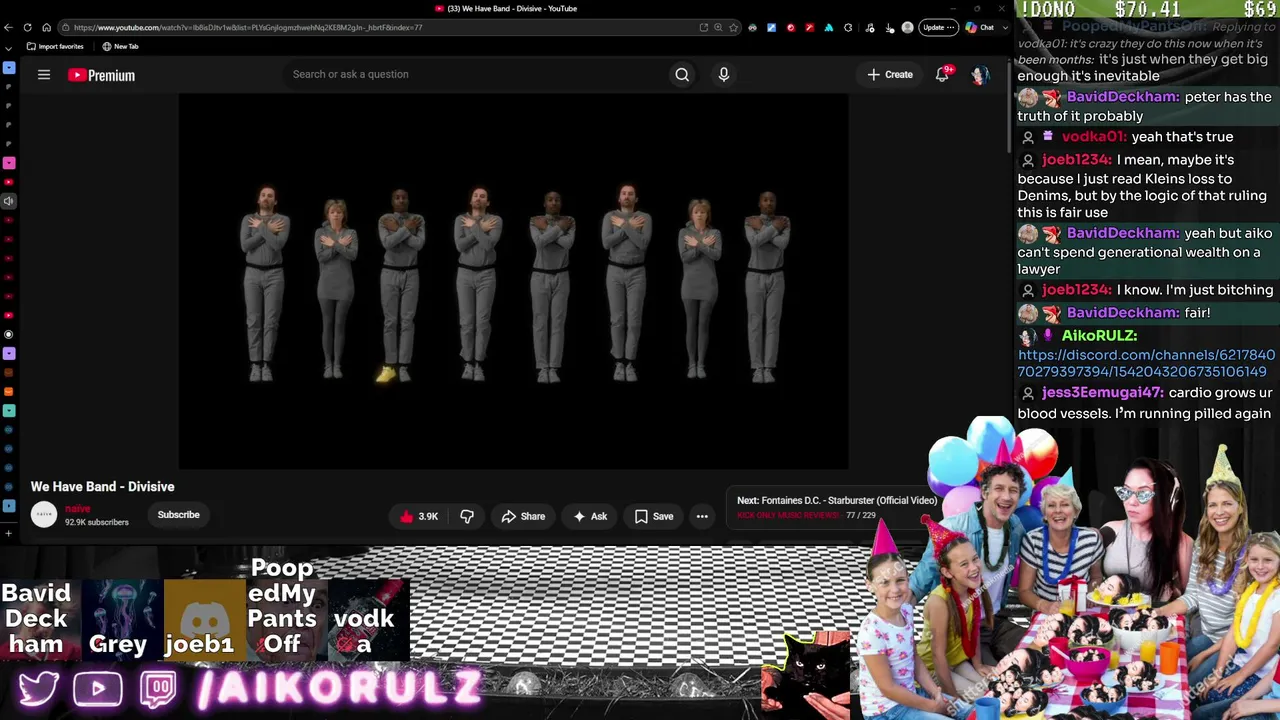Open the browser Update menu

click(938, 27)
